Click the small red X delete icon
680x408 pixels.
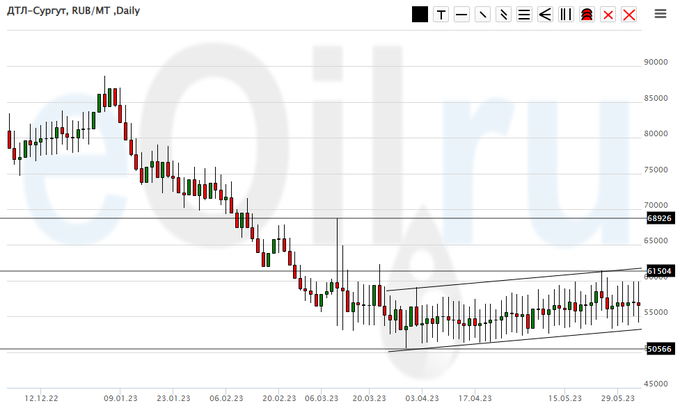point(608,15)
